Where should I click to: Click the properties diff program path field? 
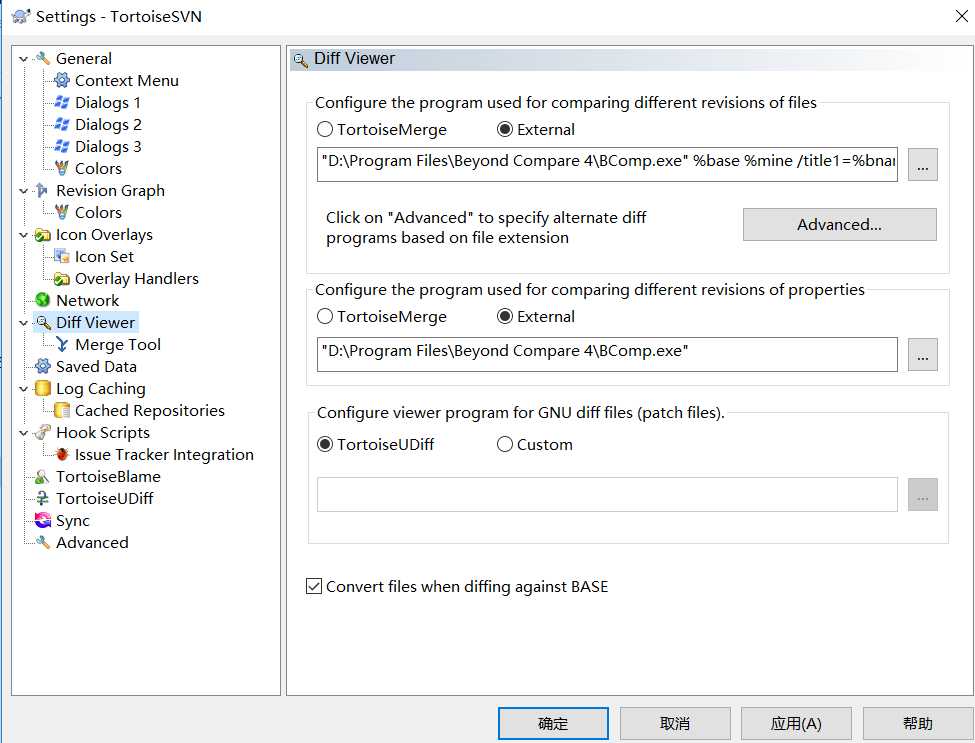606,354
